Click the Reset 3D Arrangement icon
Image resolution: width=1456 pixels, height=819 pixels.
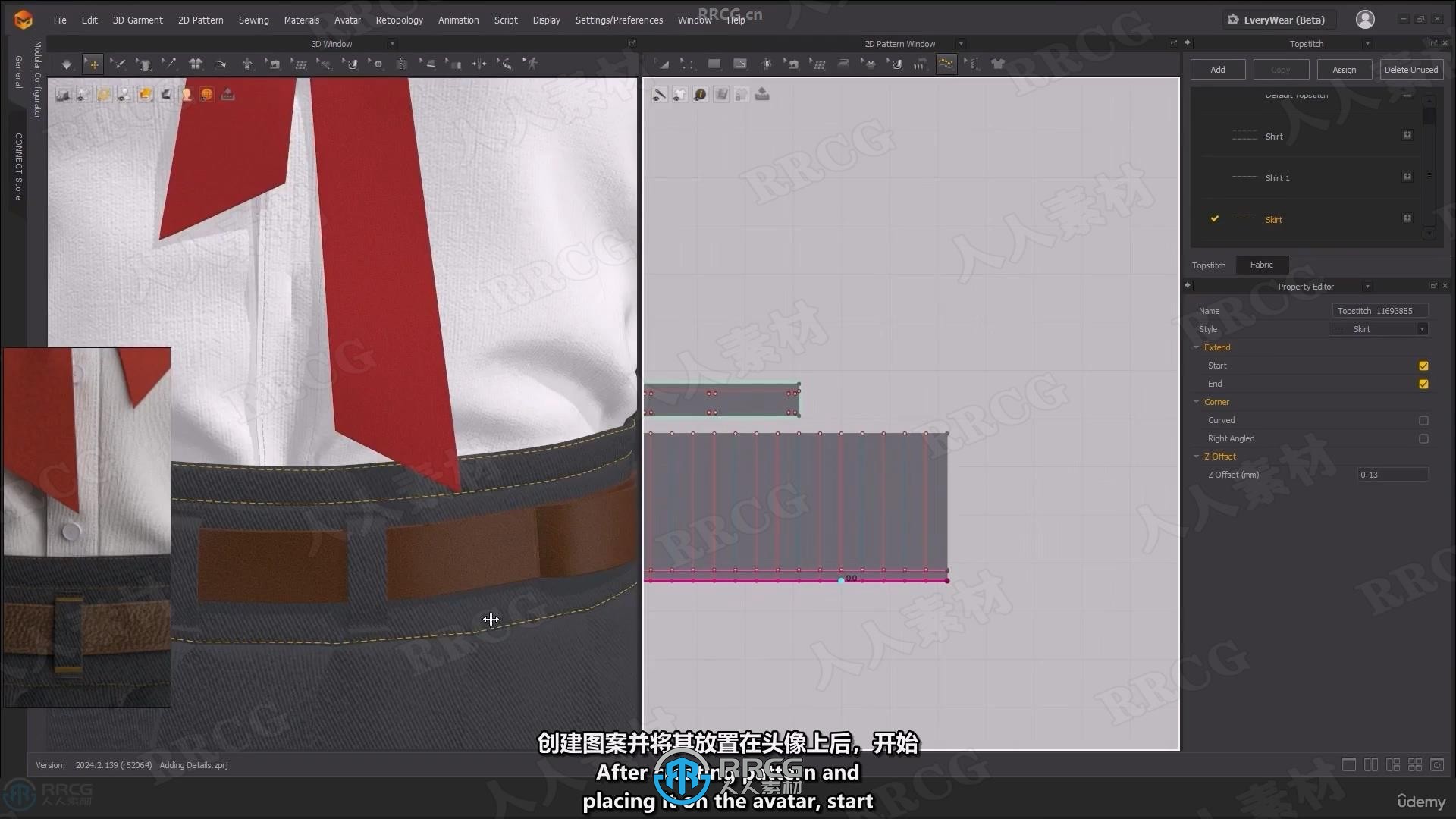point(196,64)
